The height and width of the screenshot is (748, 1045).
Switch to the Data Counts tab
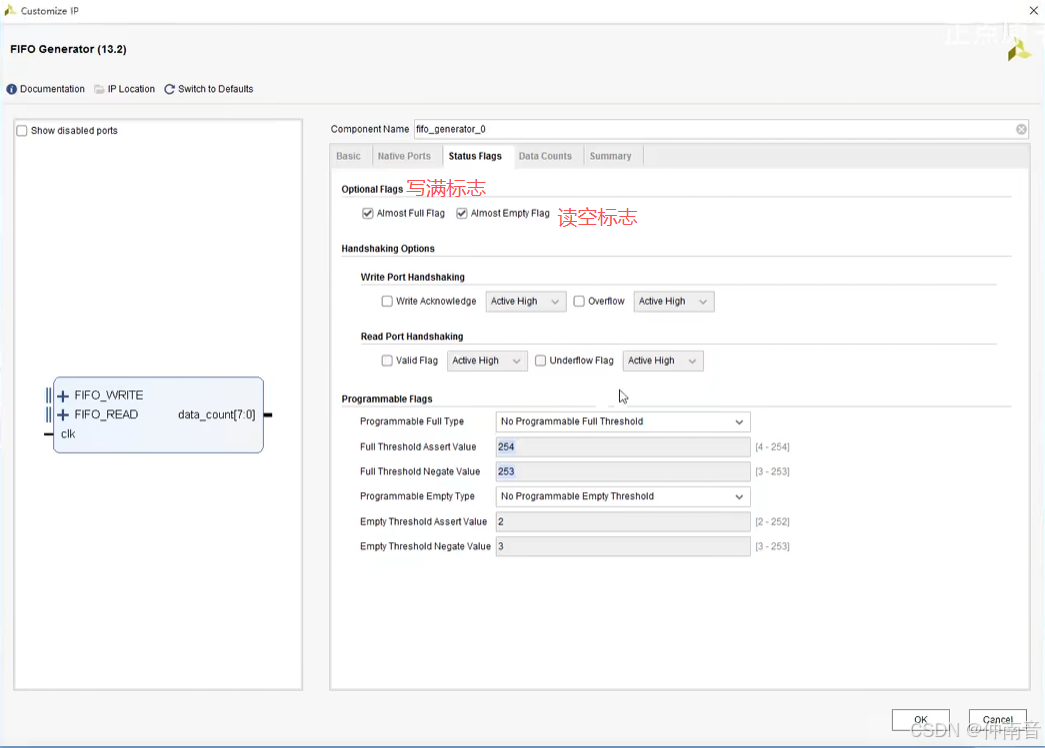click(x=545, y=156)
